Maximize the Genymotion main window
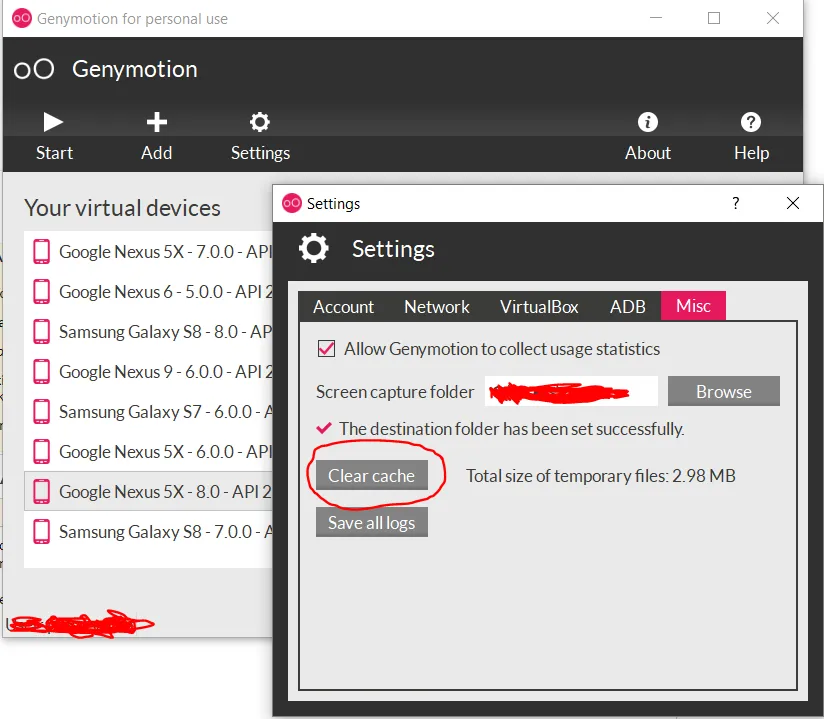Screen dimensions: 824x719 [x=714, y=18]
